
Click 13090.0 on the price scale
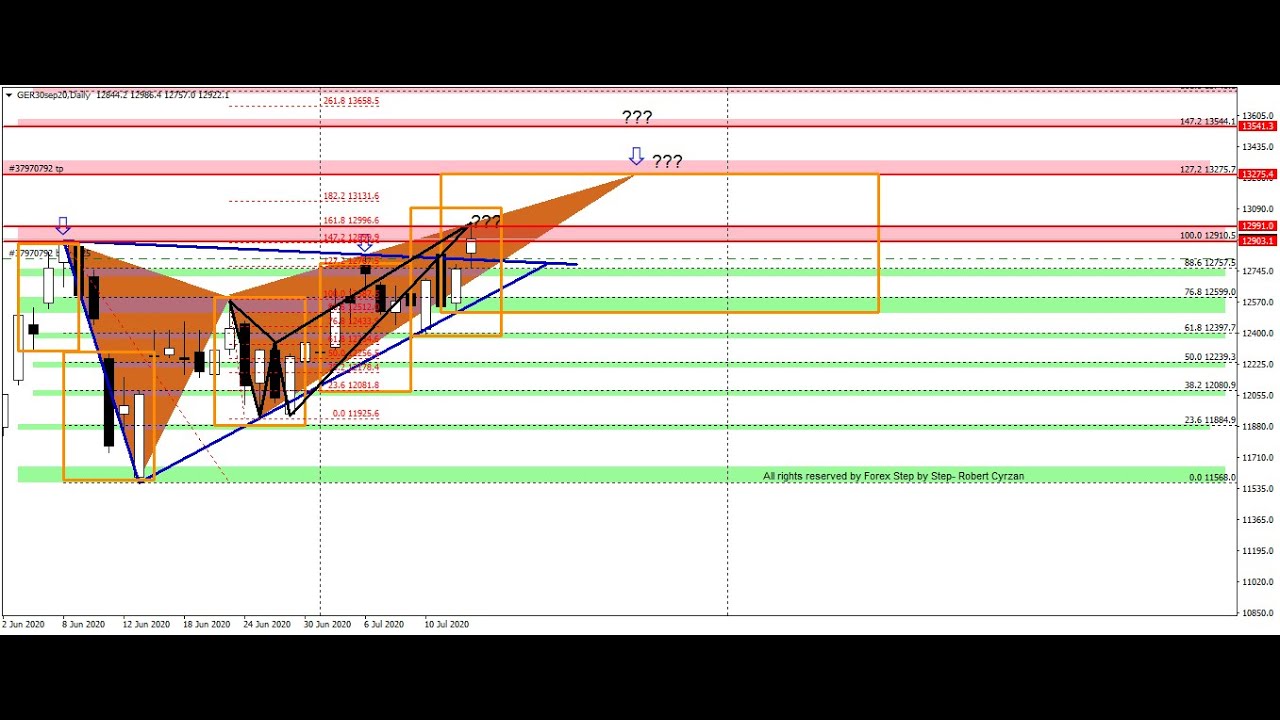pos(1258,208)
